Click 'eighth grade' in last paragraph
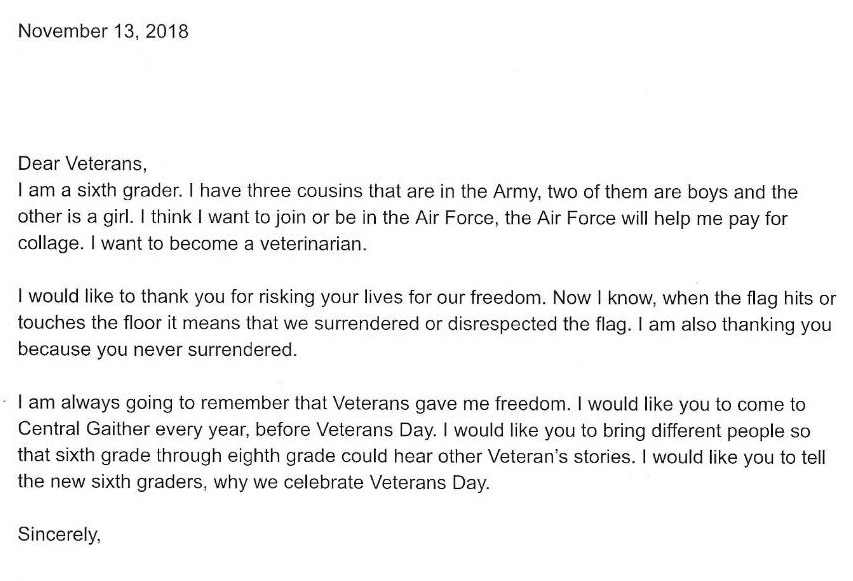Image resolution: width=853 pixels, height=581 pixels. [x=281, y=456]
